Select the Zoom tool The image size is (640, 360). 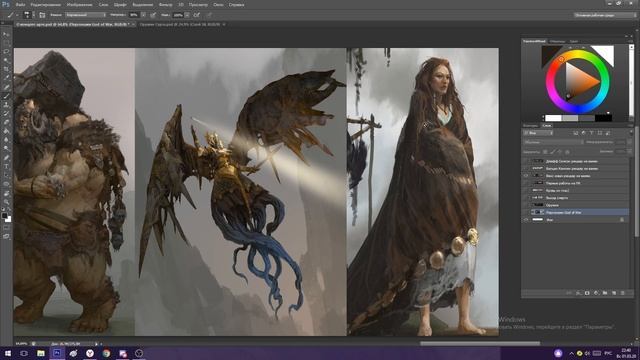point(6,202)
